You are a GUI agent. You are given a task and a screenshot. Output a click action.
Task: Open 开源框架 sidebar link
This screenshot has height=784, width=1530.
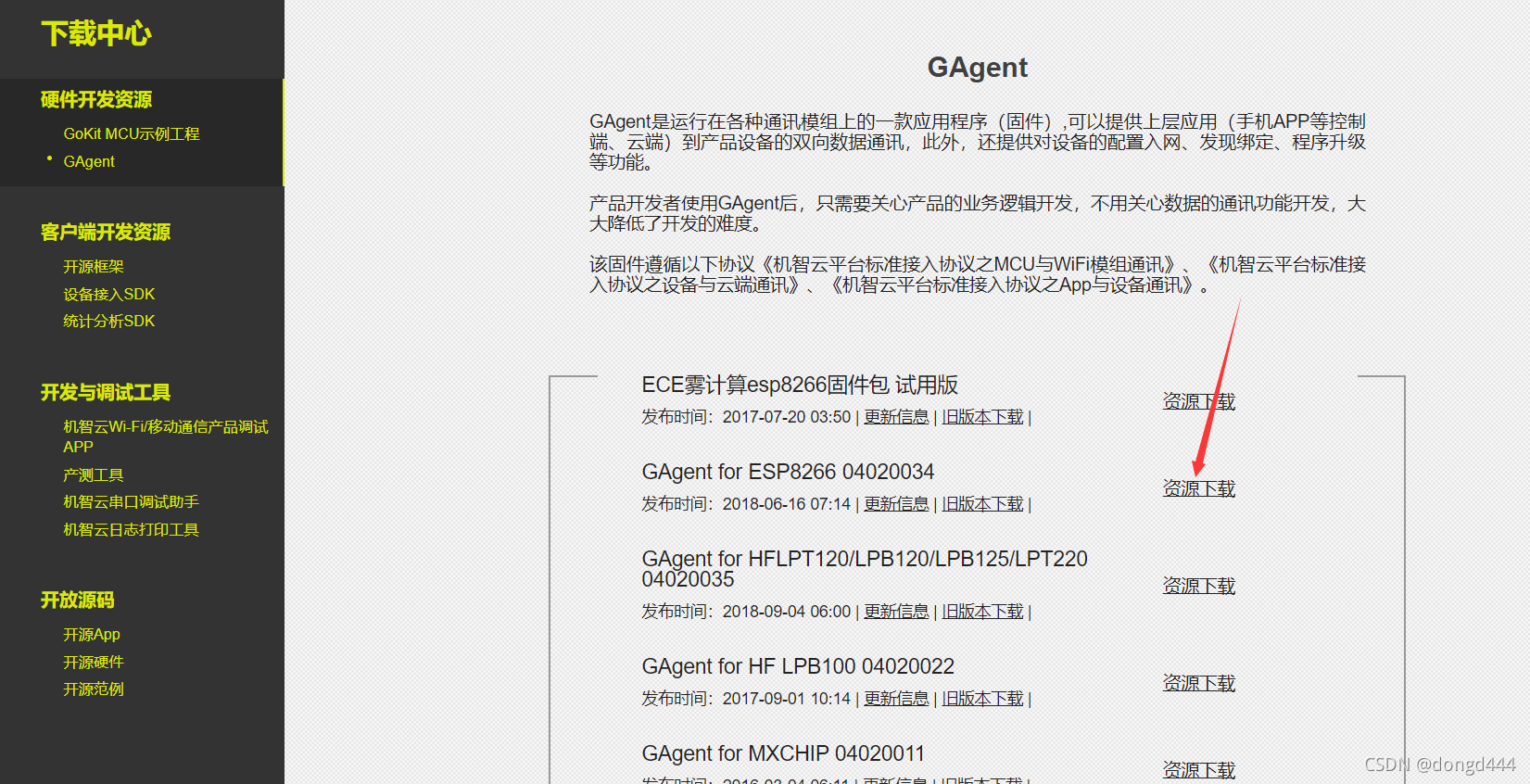point(94,267)
